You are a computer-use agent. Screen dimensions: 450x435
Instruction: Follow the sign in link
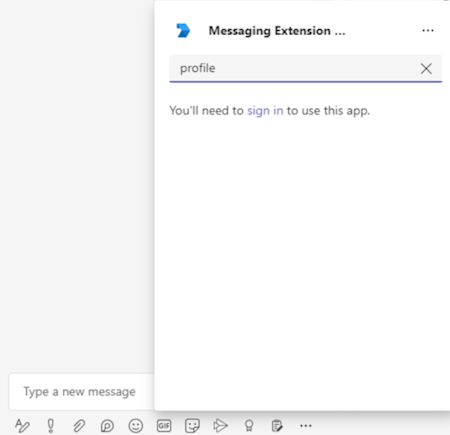pos(265,111)
